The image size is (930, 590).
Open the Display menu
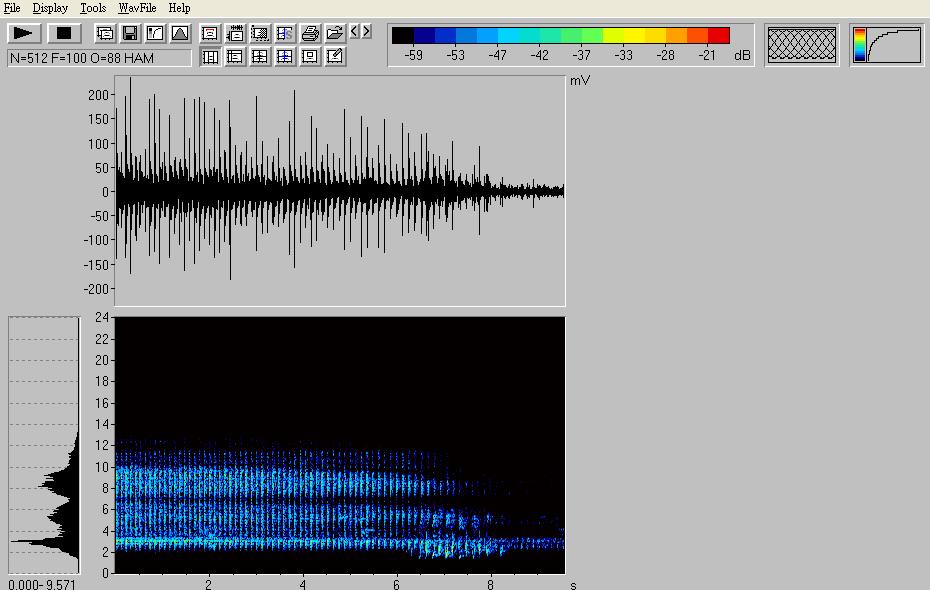50,8
